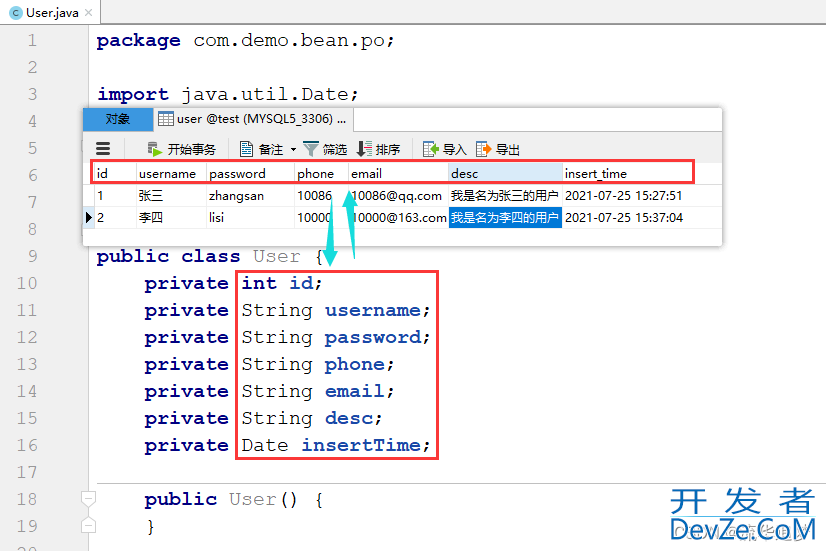The height and width of the screenshot is (551, 826).
Task: Click the User() constructor on line 18
Action: (x=263, y=499)
